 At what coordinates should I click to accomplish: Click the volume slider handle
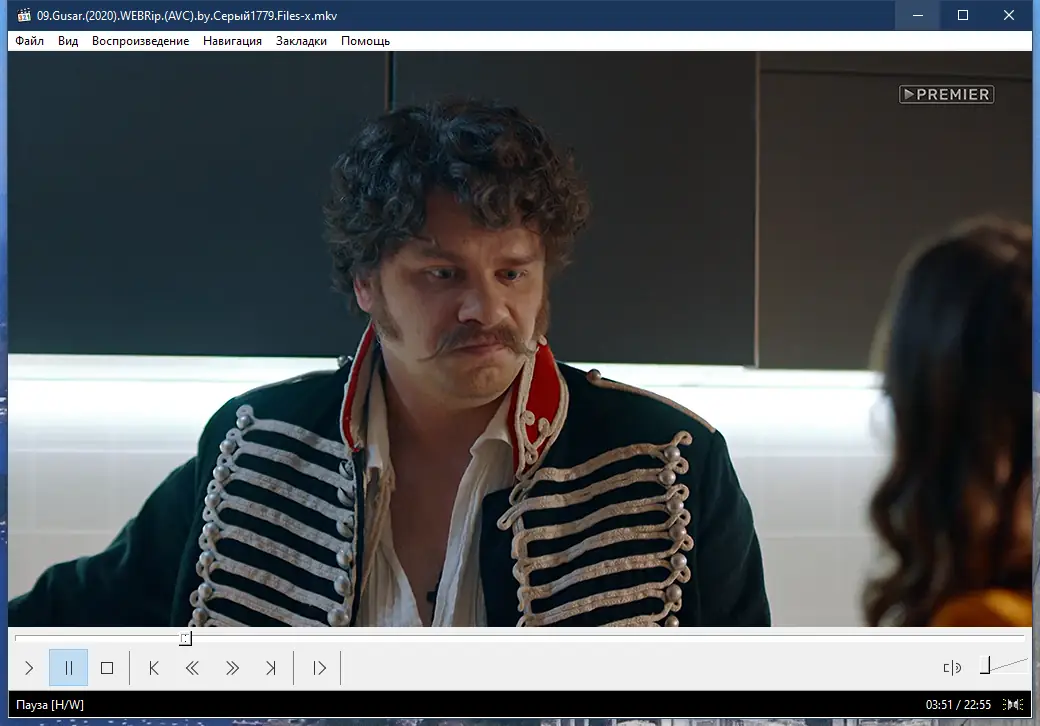985,666
